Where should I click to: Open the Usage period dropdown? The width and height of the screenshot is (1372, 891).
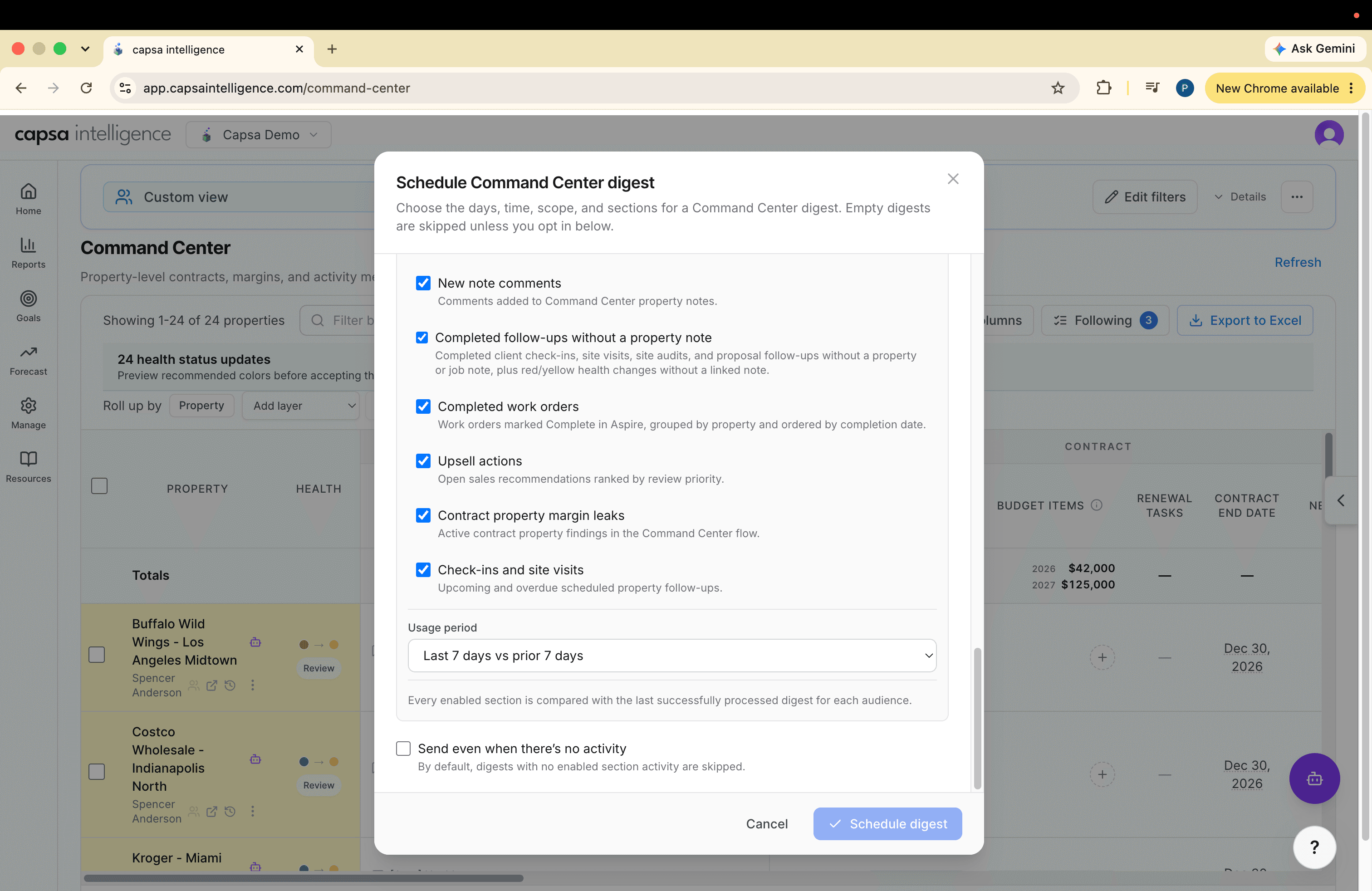(671, 656)
